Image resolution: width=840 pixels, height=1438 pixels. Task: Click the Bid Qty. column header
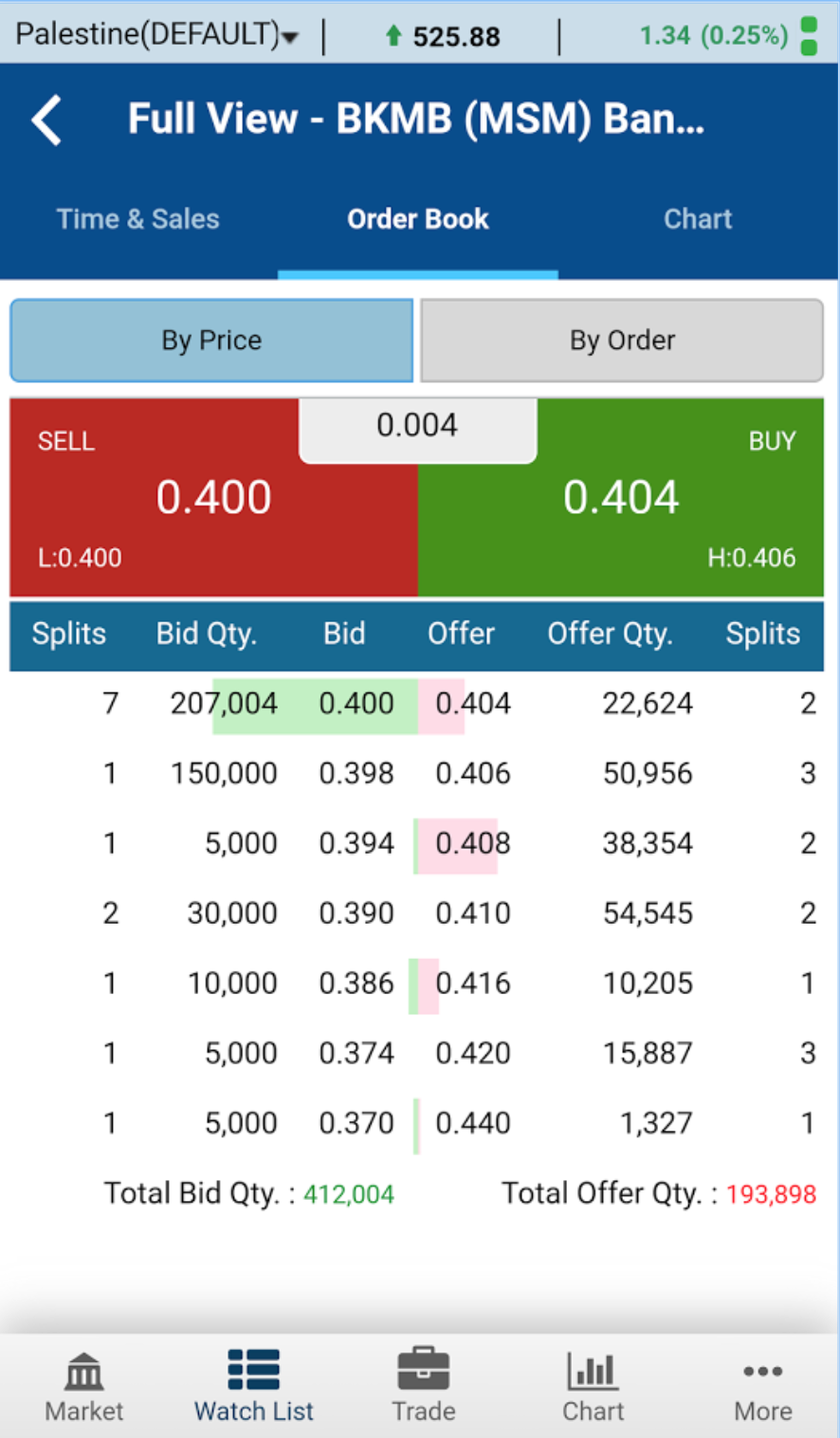pos(207,634)
